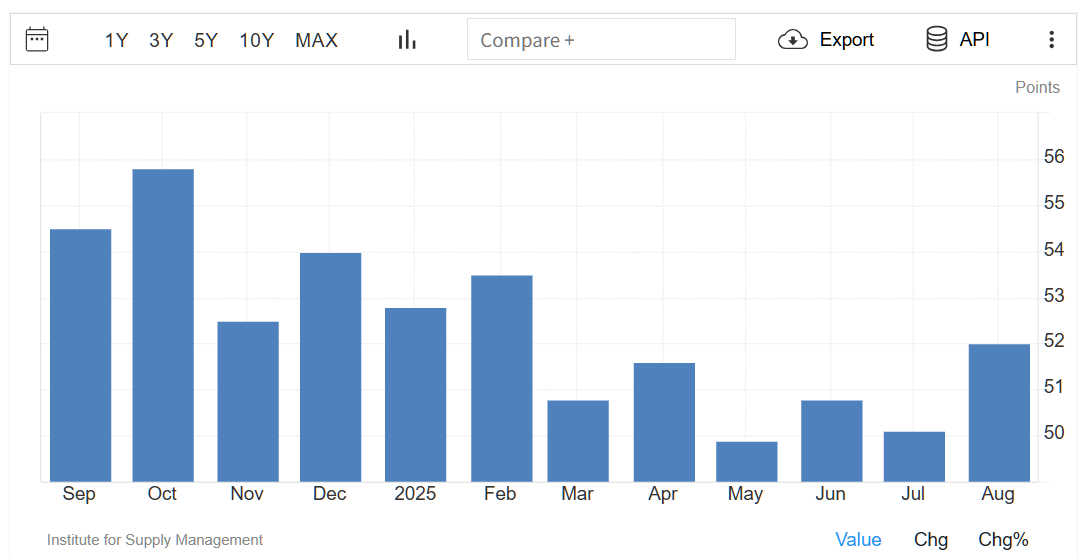Screen dimensions: 1089x558
Task: Switch to the Chg tab
Action: coord(931,539)
